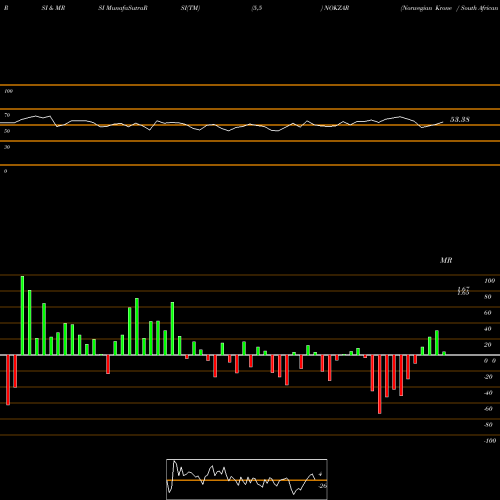Viewport: 500px width, 500px height.
Task: Select the MR label above histogram
Action: point(446,260)
